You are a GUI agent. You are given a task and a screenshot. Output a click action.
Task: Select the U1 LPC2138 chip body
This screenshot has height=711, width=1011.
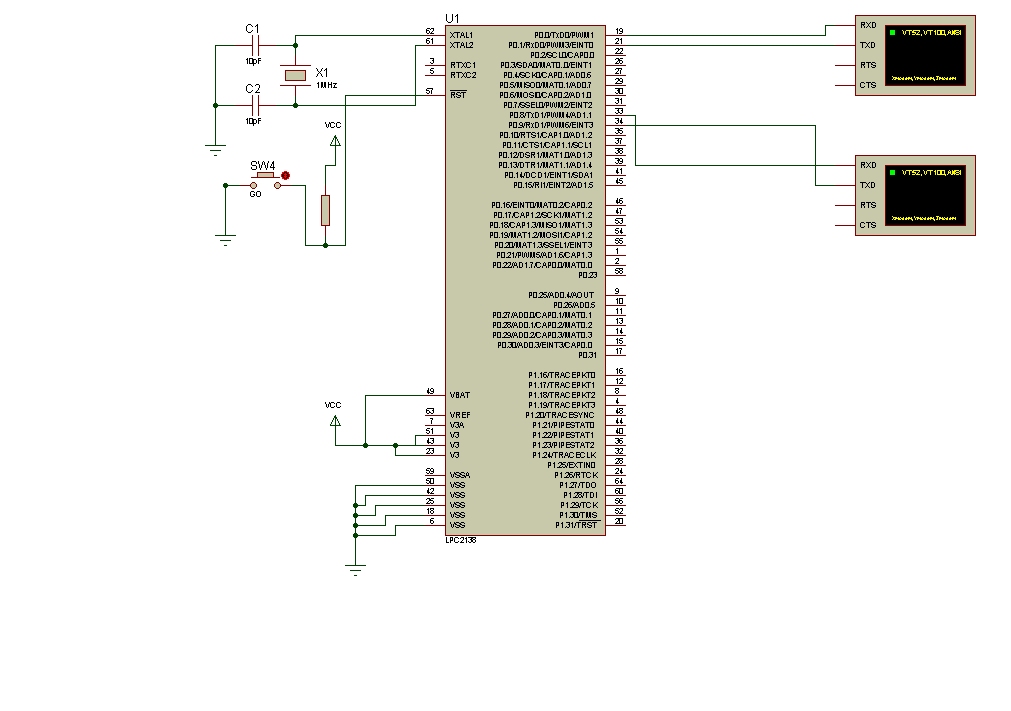[525, 280]
